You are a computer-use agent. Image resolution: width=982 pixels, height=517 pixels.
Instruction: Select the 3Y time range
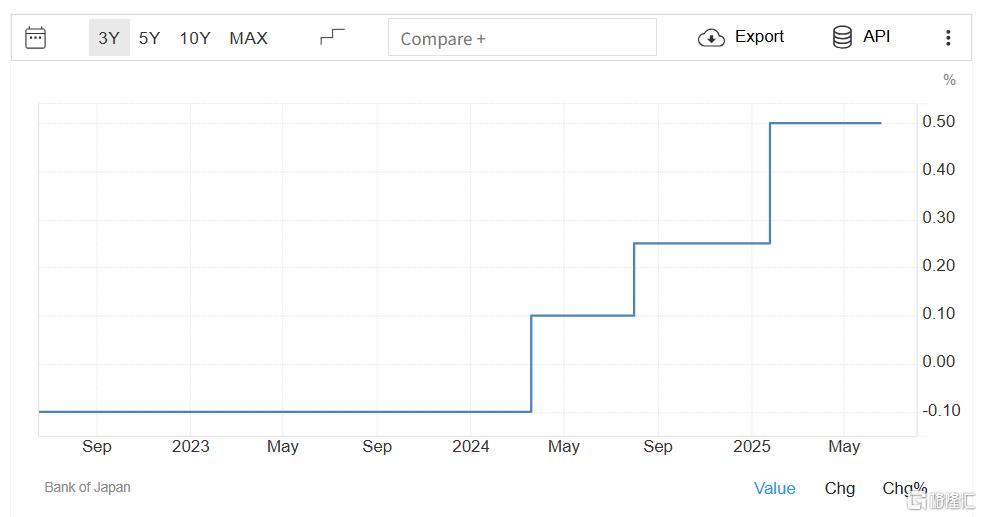tap(109, 38)
